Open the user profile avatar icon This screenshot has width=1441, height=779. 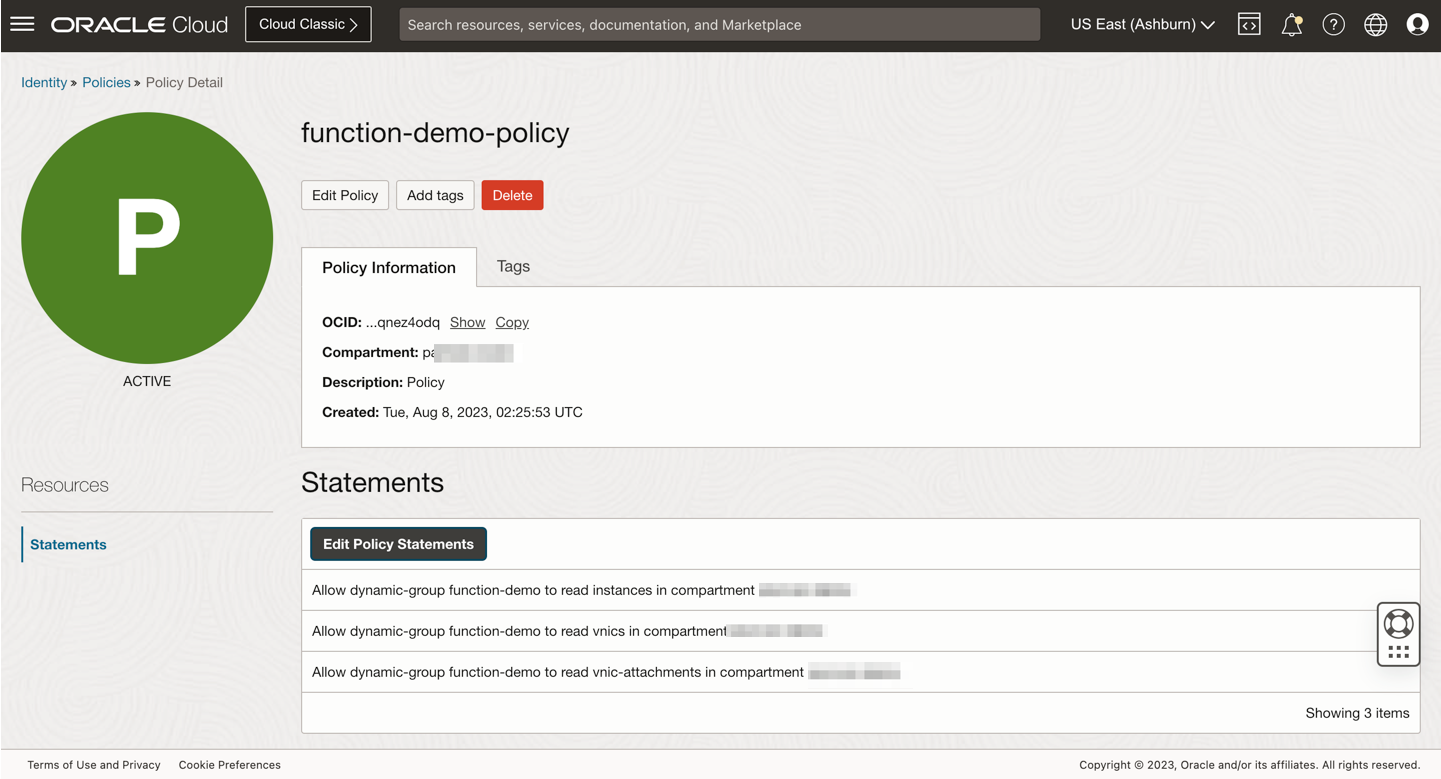pos(1417,24)
